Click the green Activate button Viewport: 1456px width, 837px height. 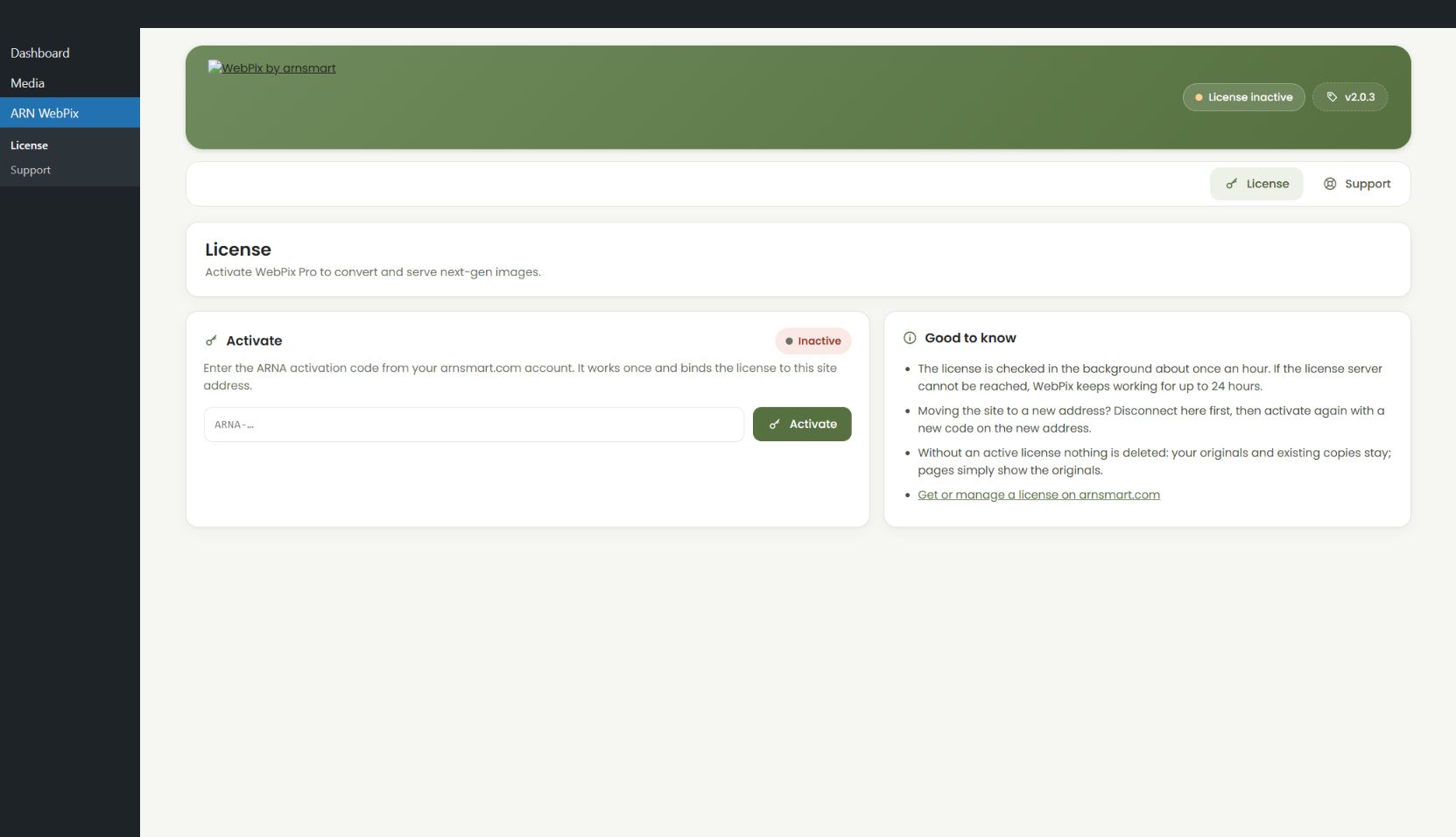point(802,424)
